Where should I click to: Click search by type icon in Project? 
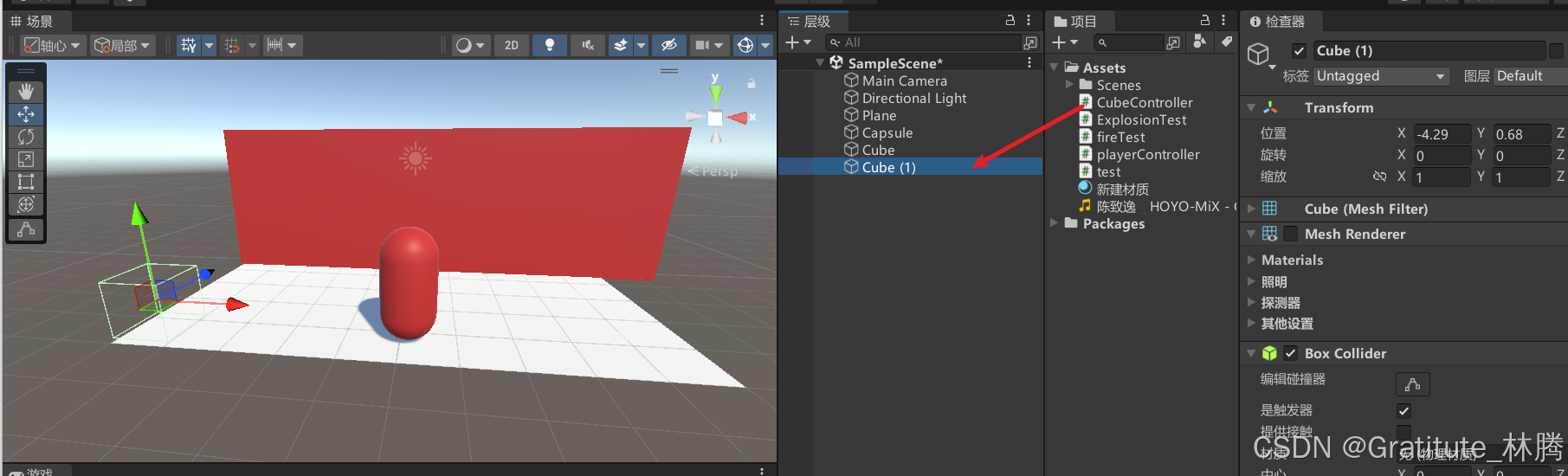click(1199, 42)
